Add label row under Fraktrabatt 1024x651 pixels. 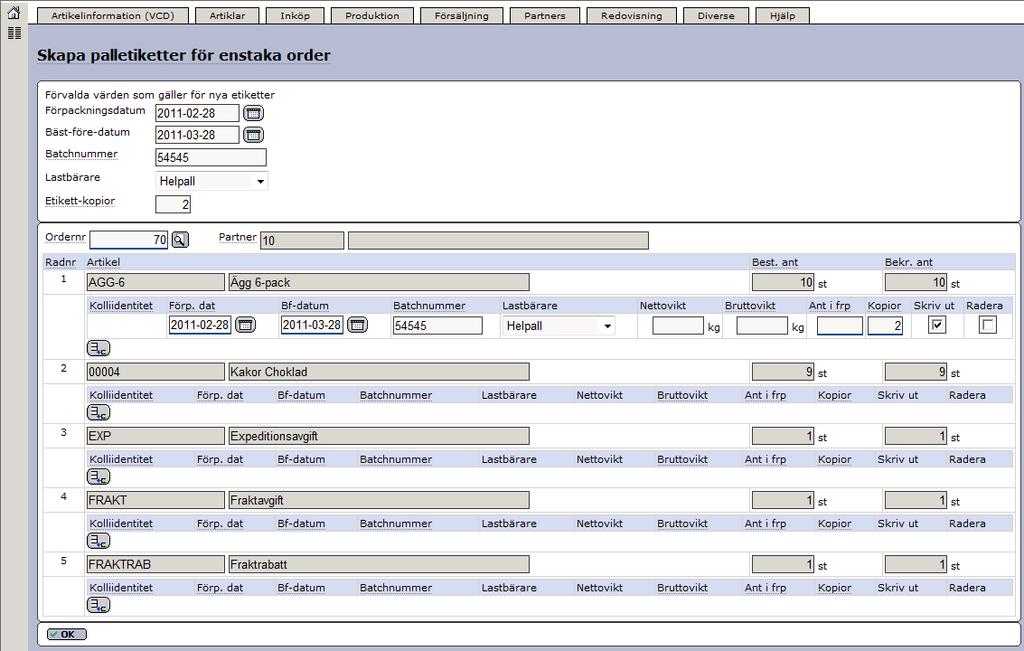click(99, 605)
